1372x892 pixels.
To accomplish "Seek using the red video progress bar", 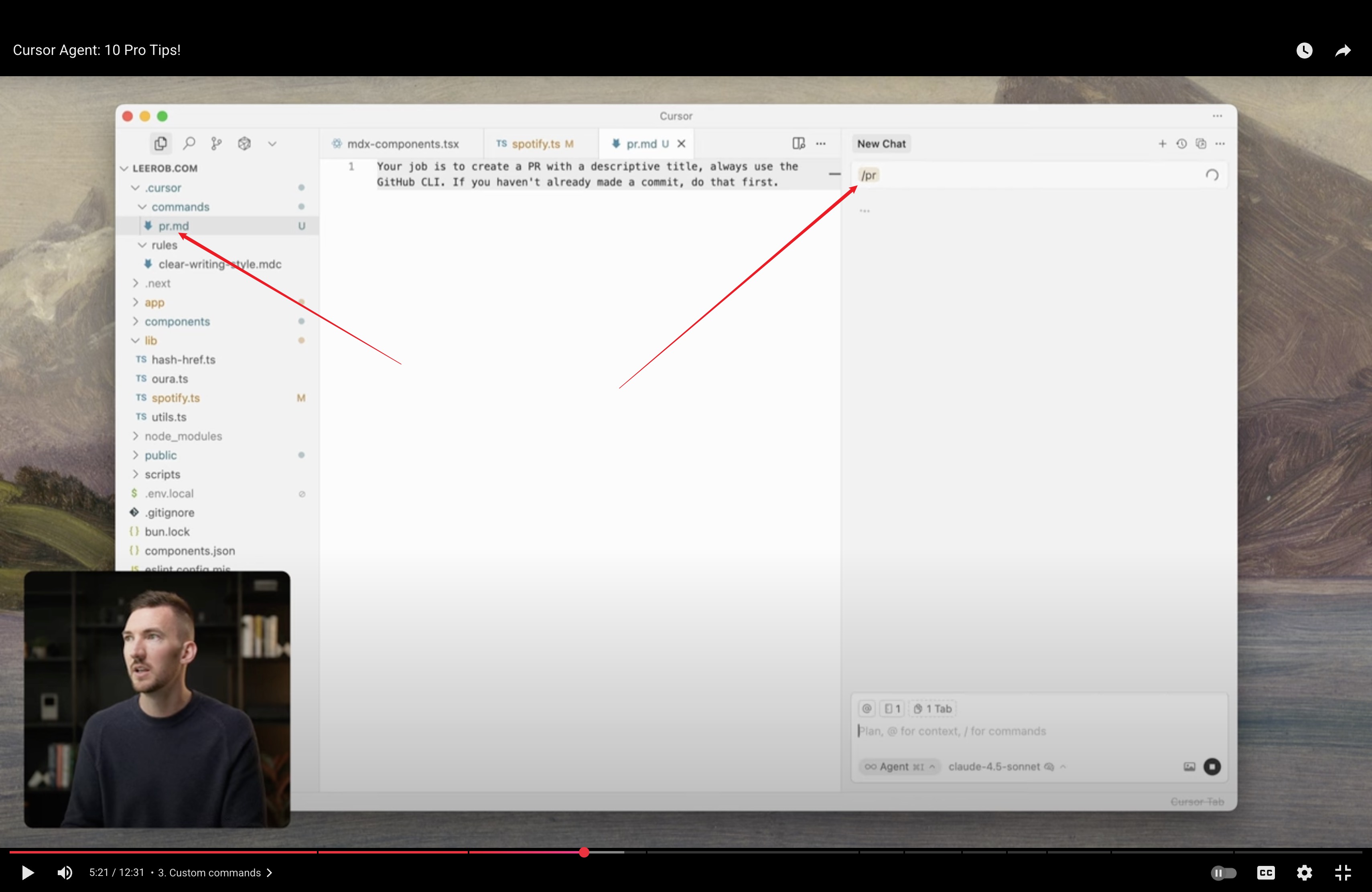I will point(404,851).
